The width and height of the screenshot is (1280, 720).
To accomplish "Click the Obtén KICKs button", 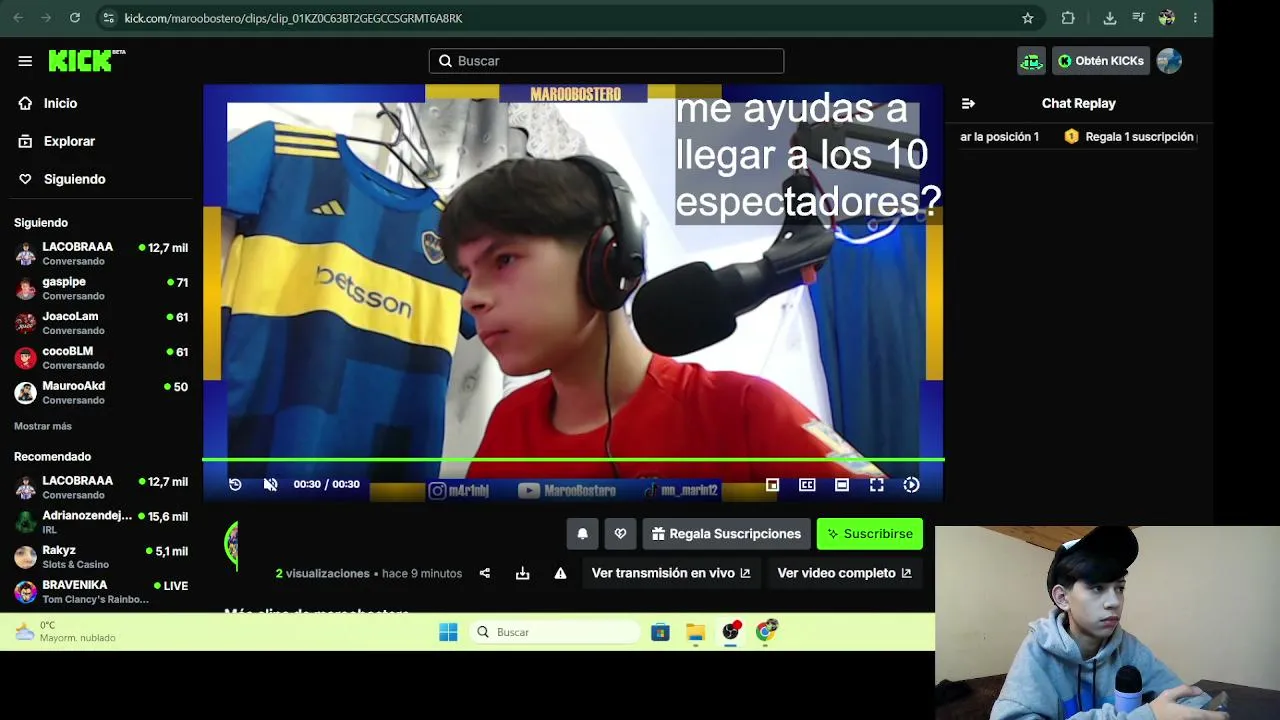I will click(1101, 61).
